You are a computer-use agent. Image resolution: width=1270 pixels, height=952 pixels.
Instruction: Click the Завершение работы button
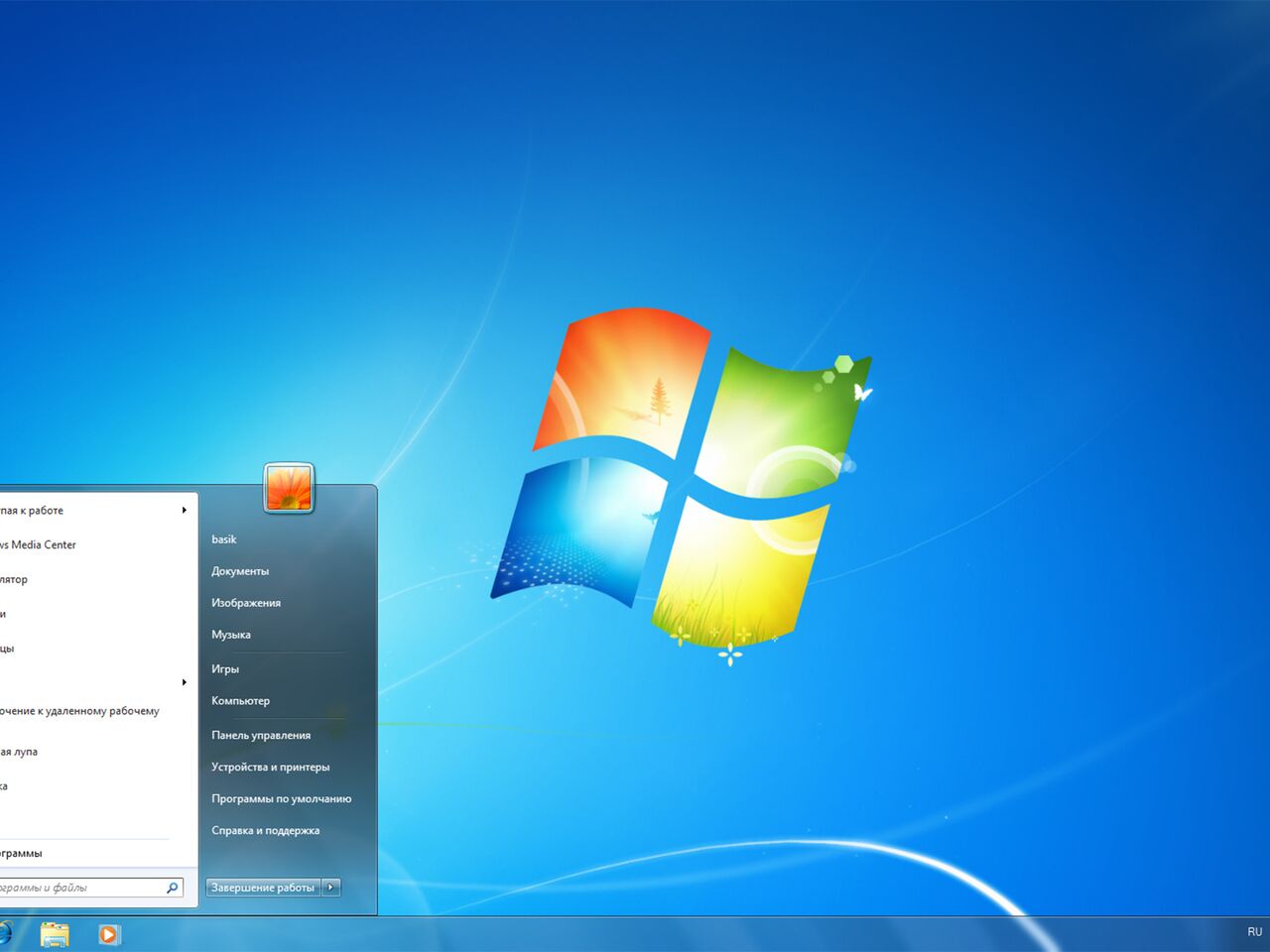point(263,888)
